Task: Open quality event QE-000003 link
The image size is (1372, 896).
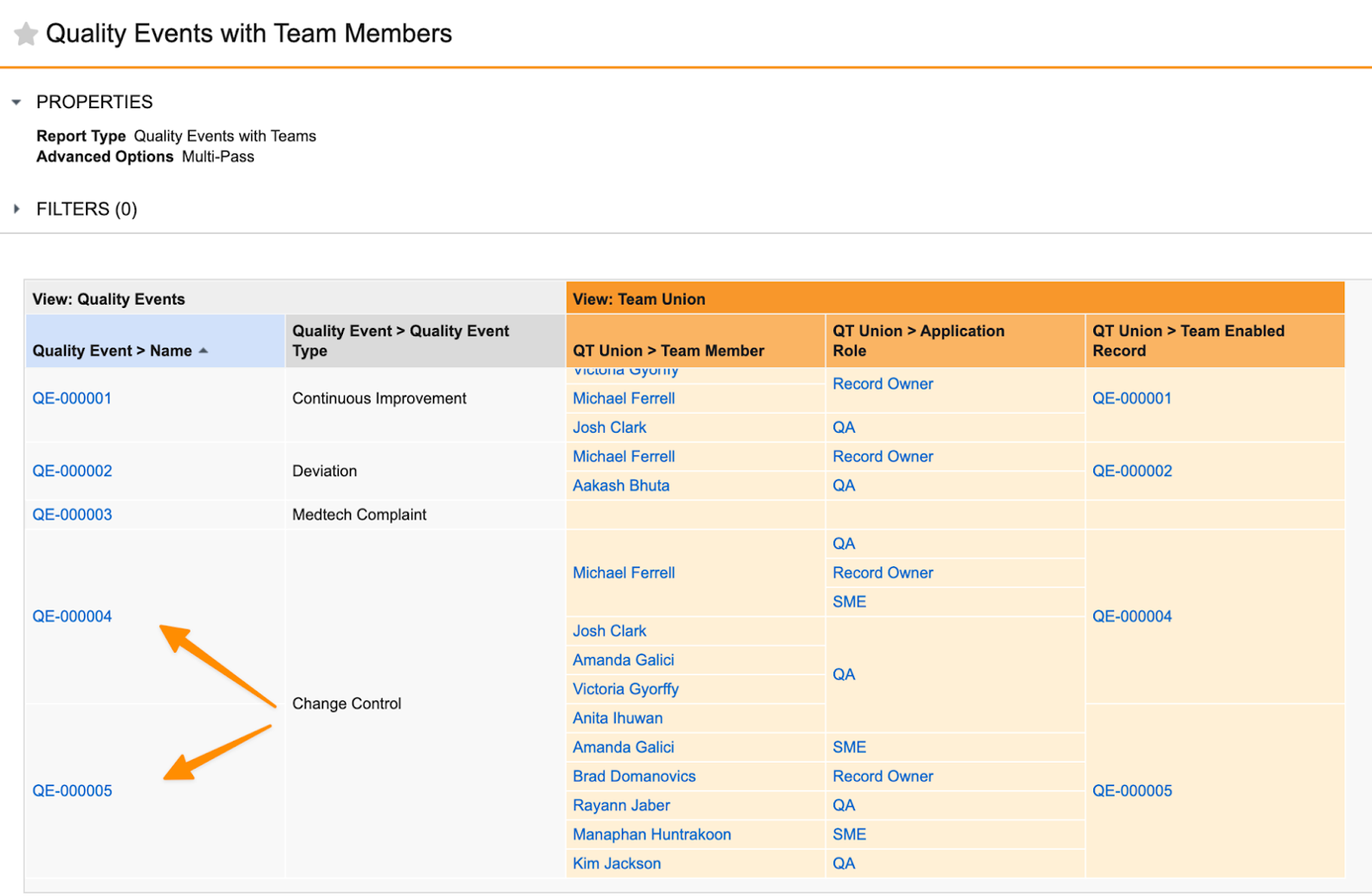Action: click(x=72, y=514)
